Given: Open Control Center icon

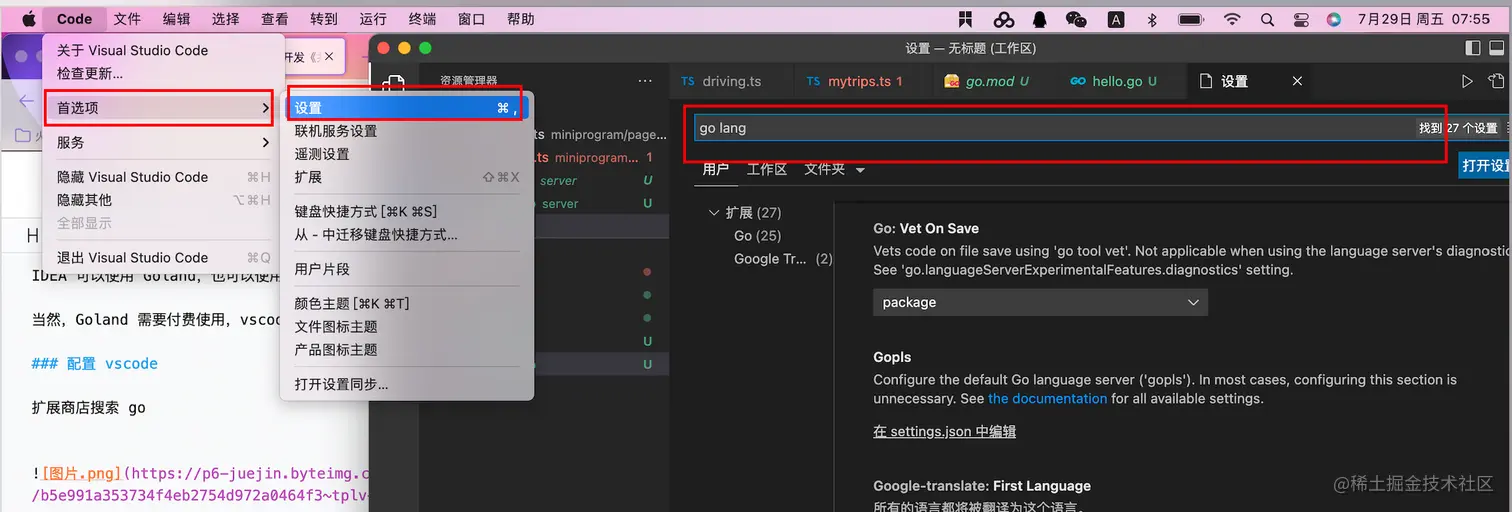Looking at the screenshot, I should (x=1300, y=19).
